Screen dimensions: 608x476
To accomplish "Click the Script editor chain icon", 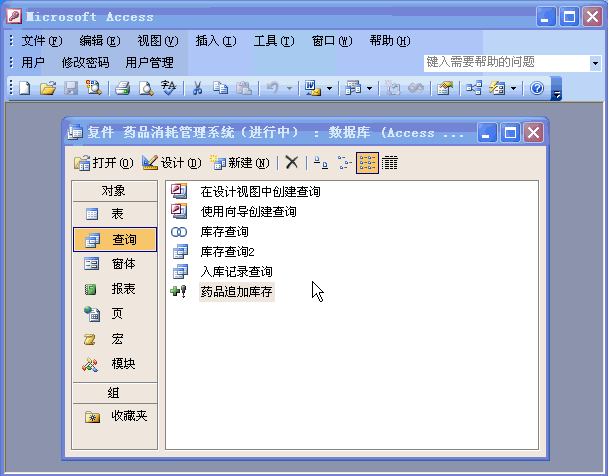I will [416, 88].
